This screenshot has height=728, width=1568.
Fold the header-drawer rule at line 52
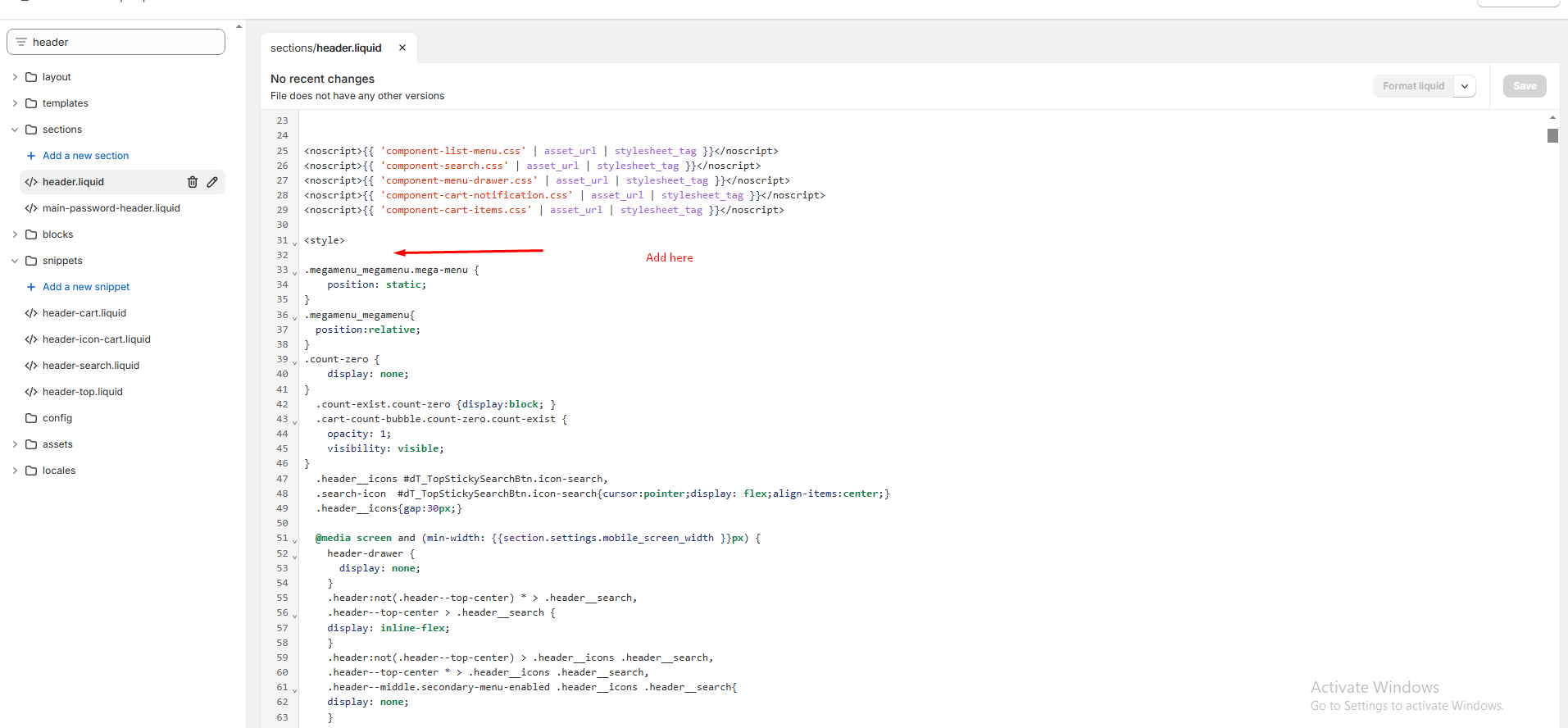click(x=295, y=556)
